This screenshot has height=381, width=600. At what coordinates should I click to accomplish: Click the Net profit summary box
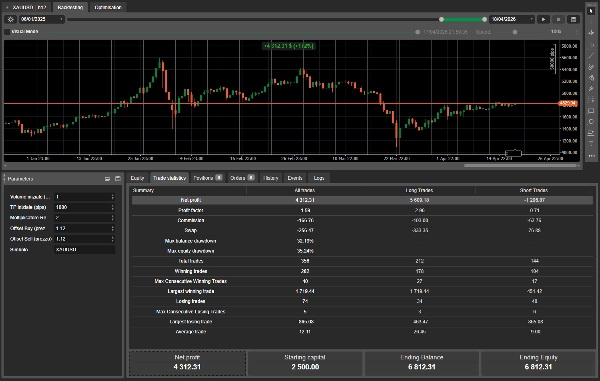(x=188, y=363)
